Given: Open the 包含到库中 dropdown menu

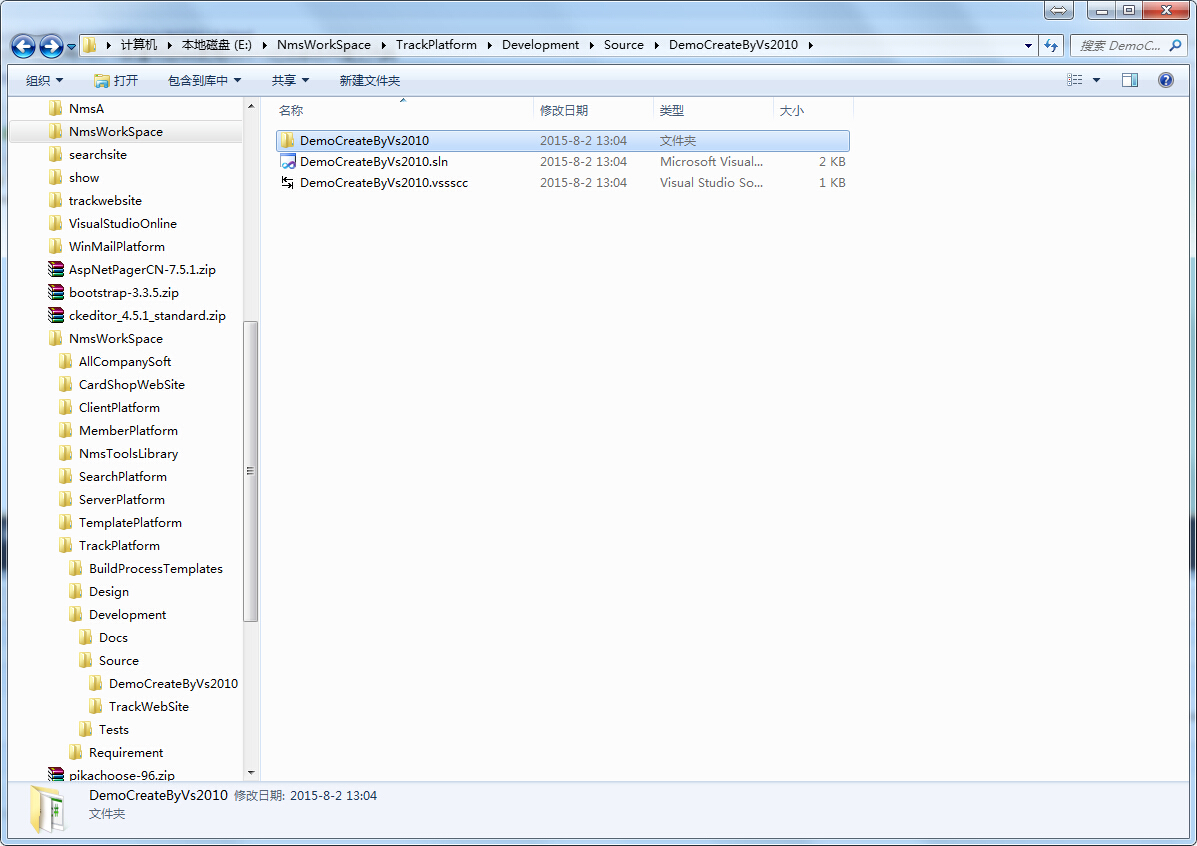Looking at the screenshot, I should [x=205, y=80].
